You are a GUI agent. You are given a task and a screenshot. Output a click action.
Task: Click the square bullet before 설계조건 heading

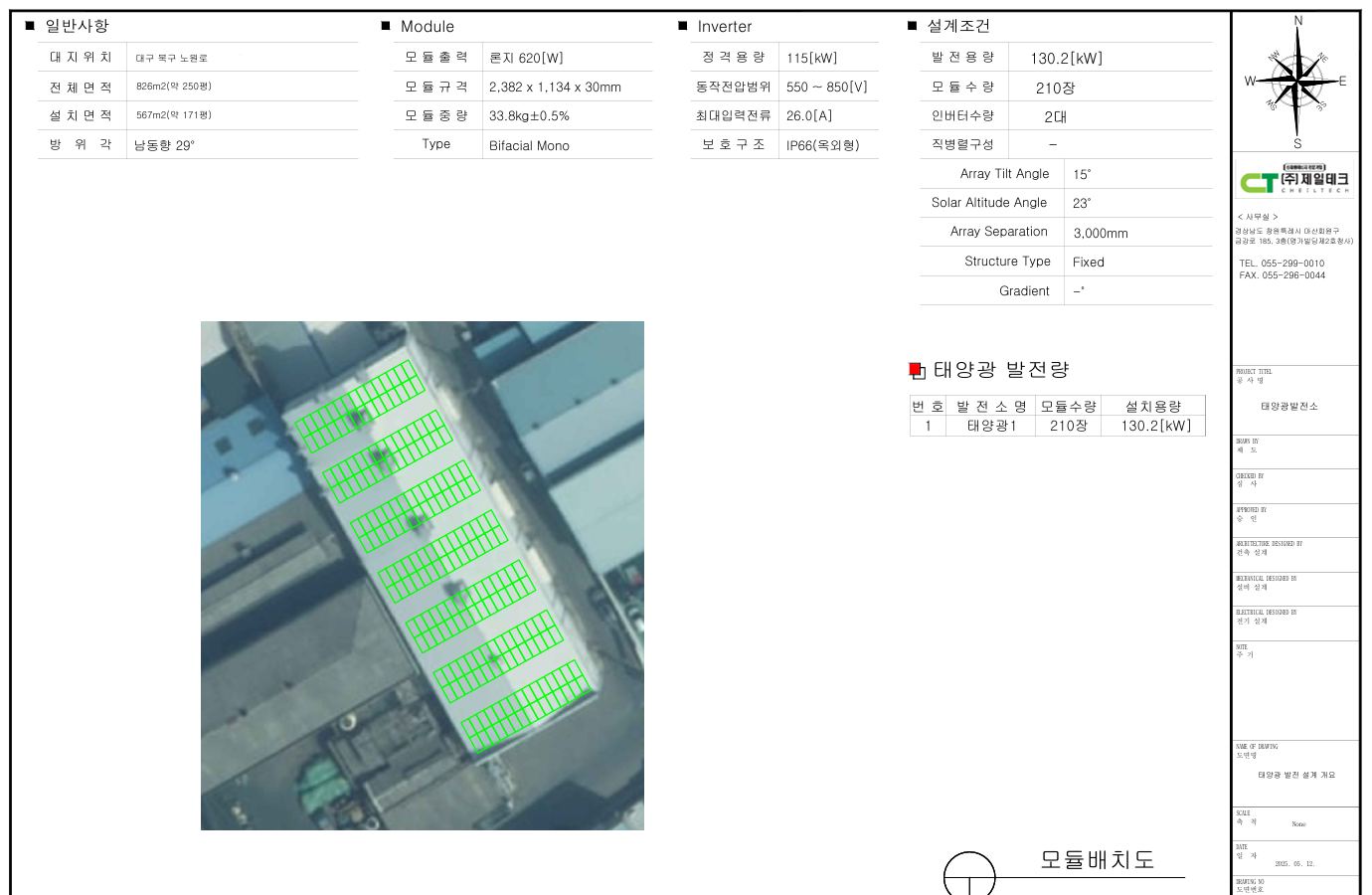coord(913,26)
